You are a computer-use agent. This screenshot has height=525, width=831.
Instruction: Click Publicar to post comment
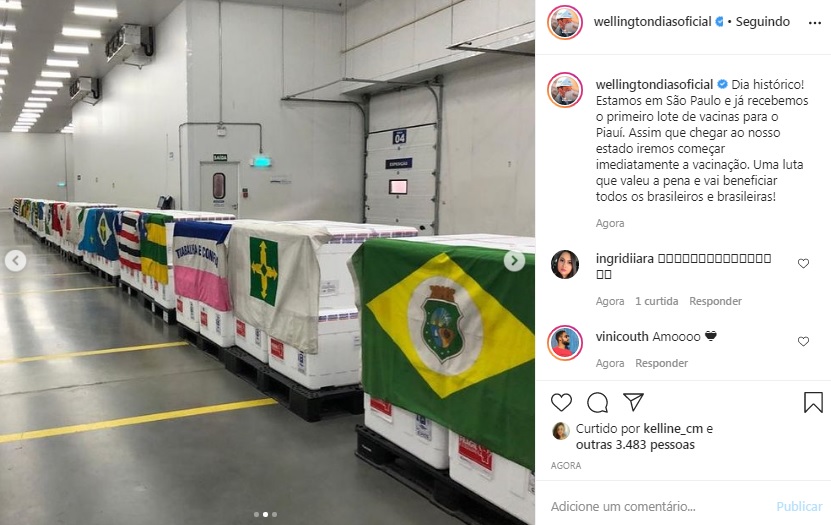pyautogui.click(x=799, y=506)
